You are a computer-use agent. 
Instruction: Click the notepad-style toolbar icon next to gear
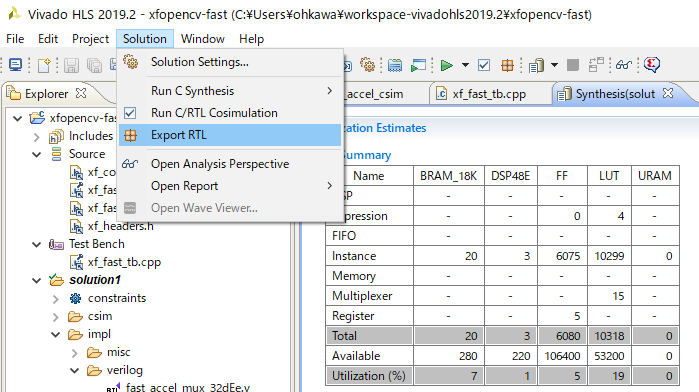[x=395, y=66]
